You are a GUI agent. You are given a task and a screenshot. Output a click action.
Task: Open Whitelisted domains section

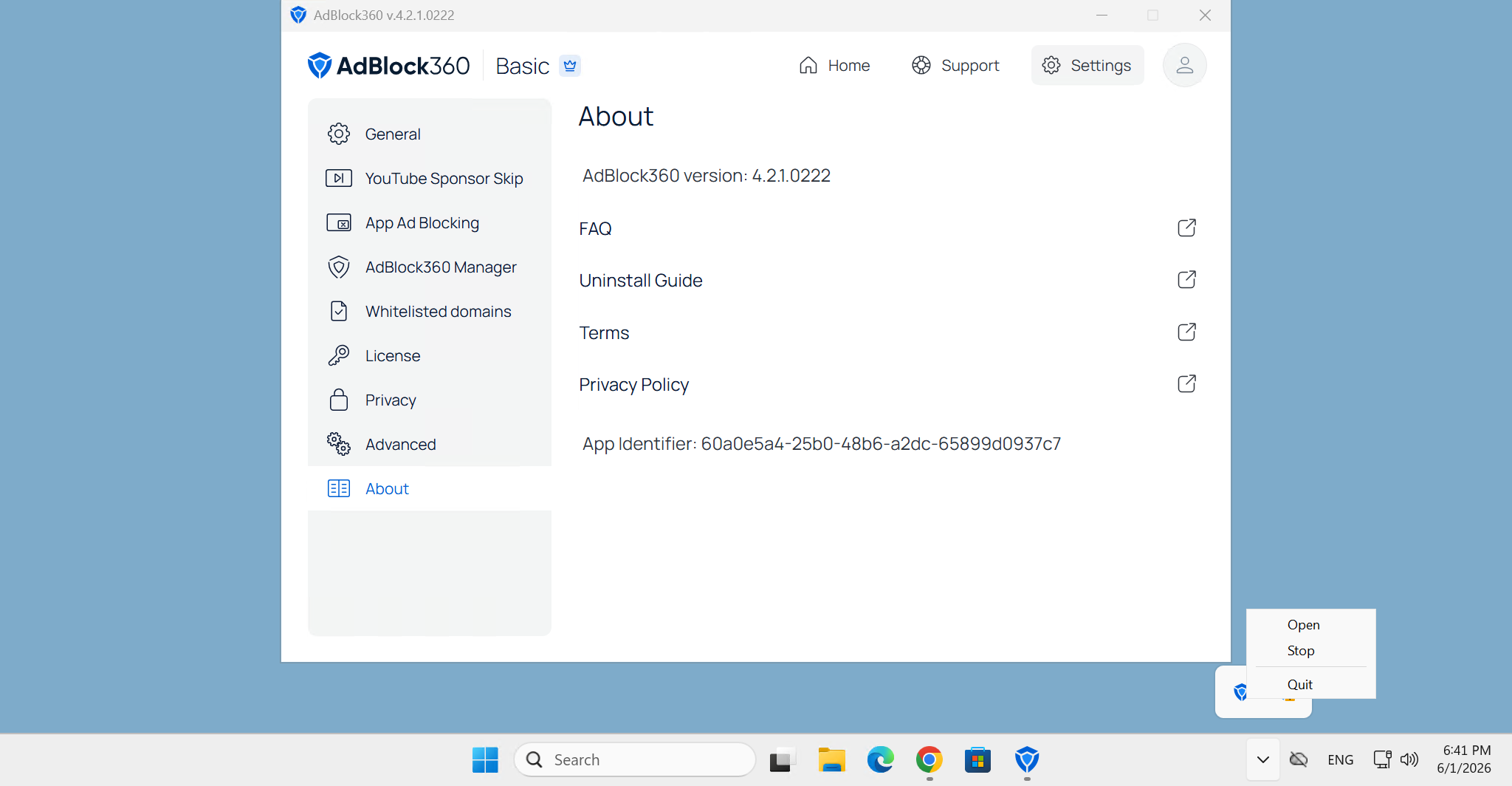point(430,311)
